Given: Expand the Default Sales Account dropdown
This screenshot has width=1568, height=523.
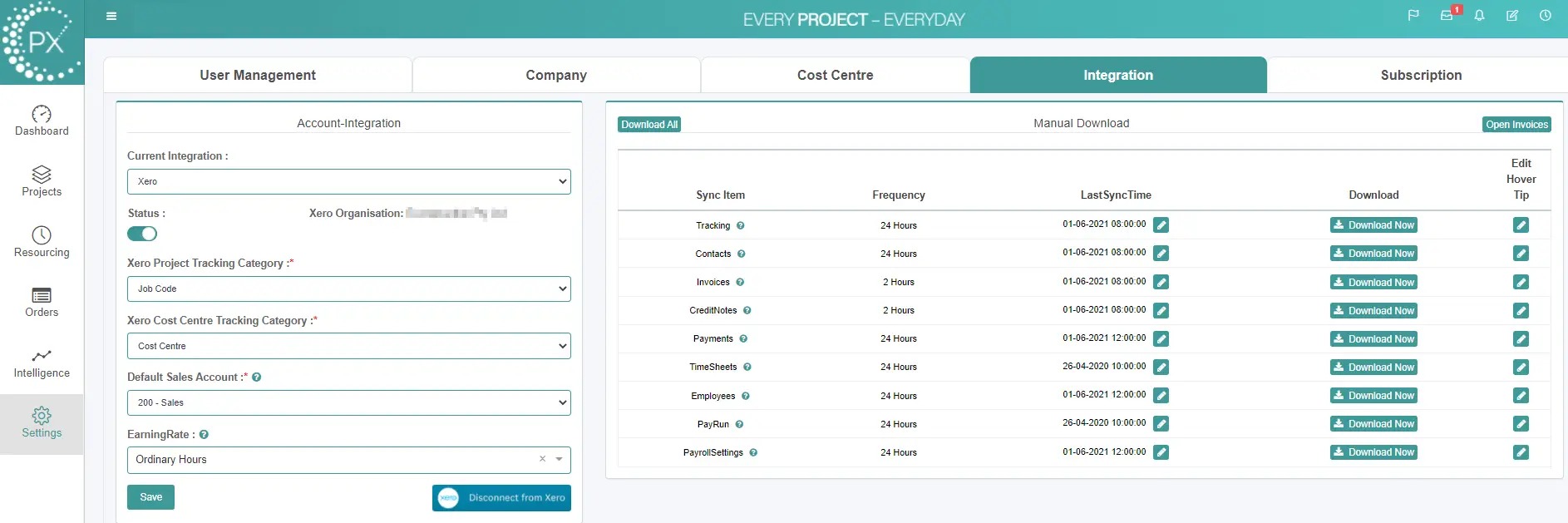Looking at the screenshot, I should (348, 402).
